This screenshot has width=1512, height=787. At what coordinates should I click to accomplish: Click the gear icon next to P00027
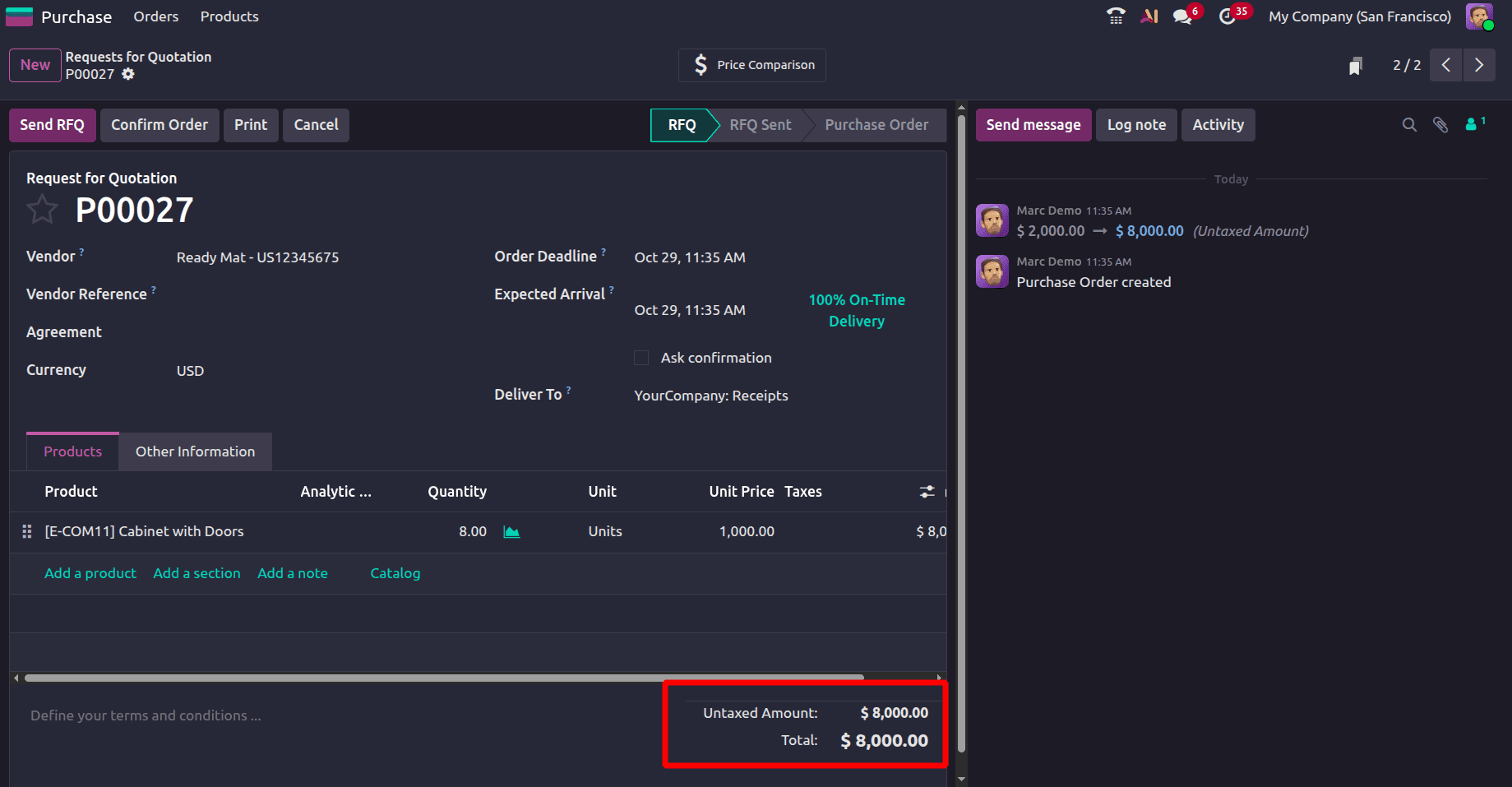(128, 74)
